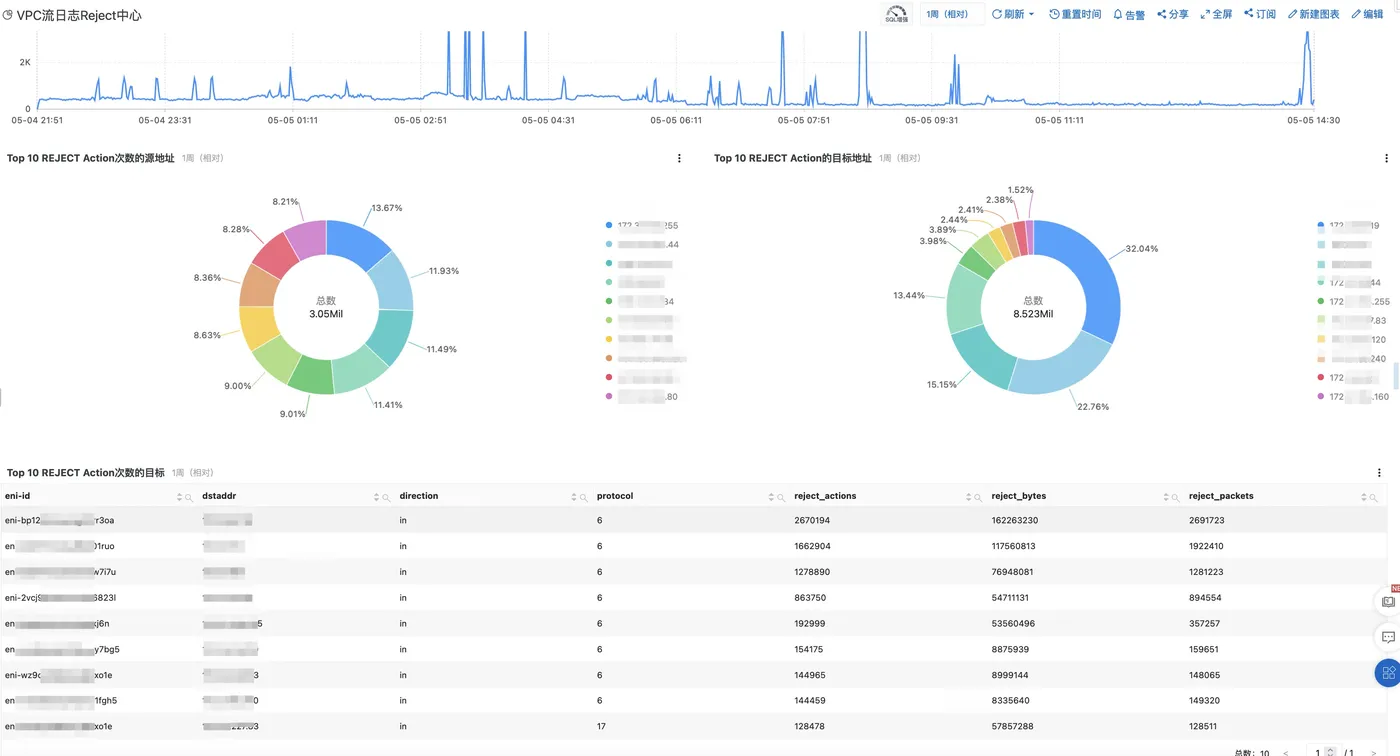Search within the dstaddr column

coord(386,497)
